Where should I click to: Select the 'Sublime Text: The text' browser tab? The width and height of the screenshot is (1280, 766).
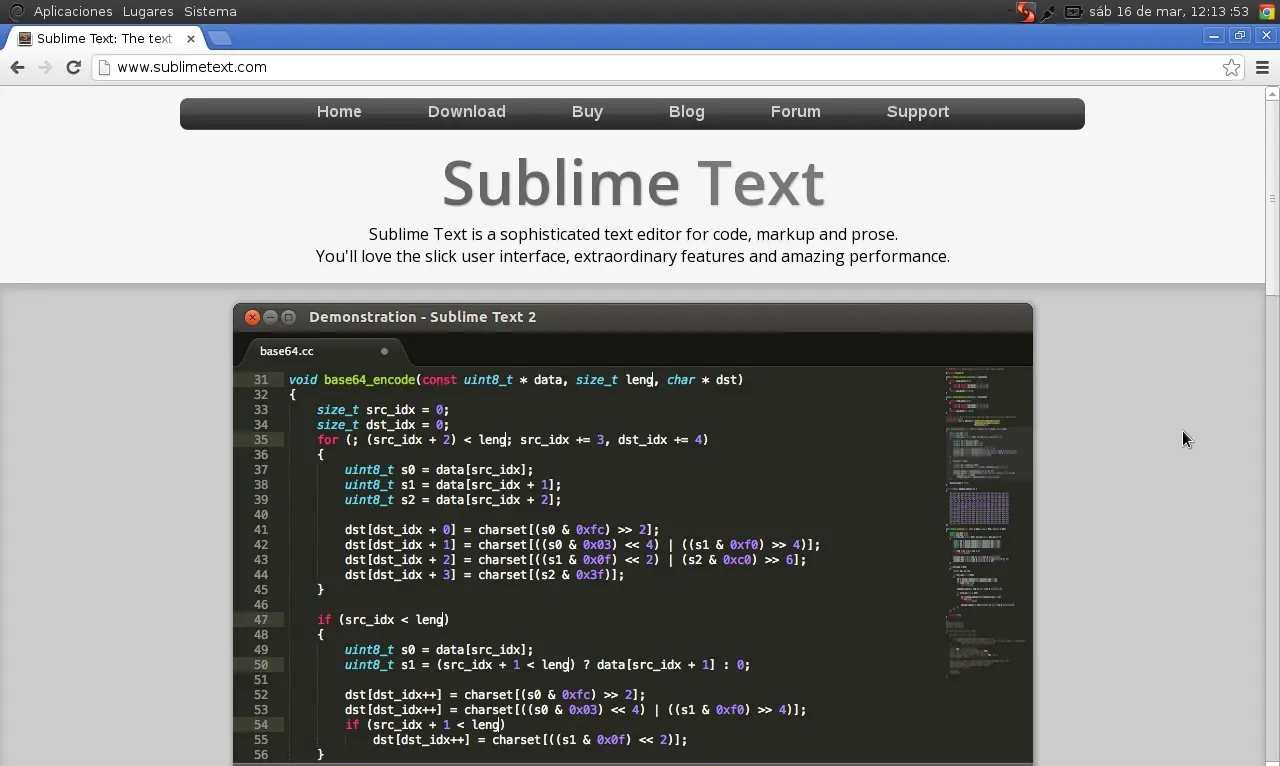[x=105, y=38]
